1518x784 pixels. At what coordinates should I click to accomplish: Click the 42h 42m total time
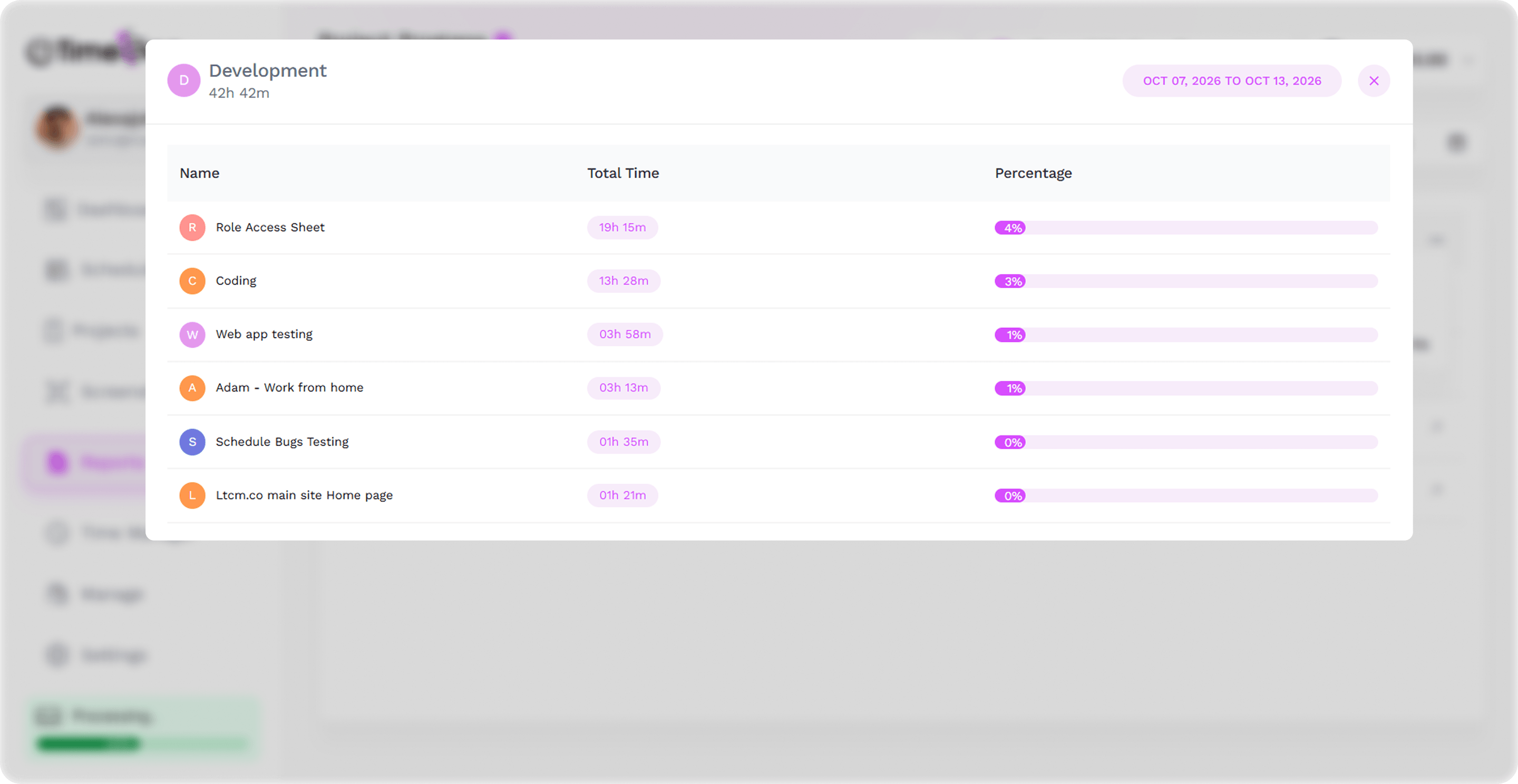239,93
